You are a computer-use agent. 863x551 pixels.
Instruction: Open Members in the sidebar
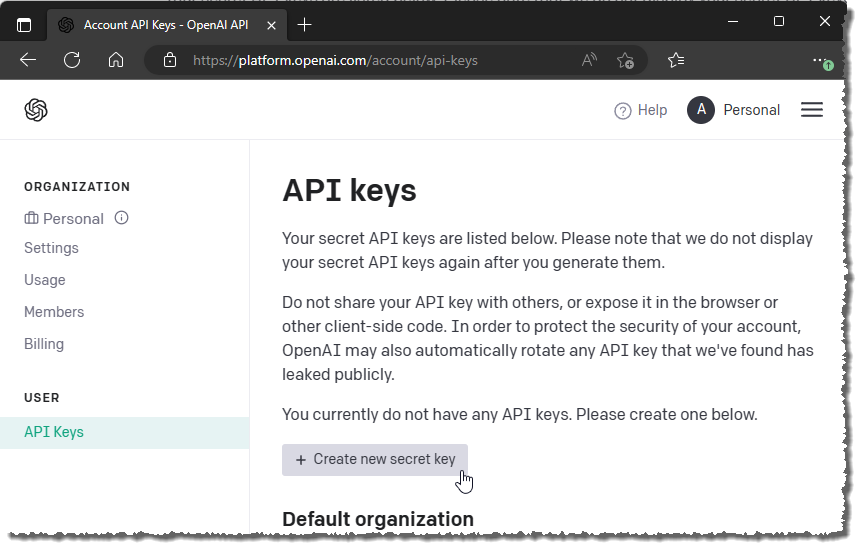pyautogui.click(x=54, y=312)
